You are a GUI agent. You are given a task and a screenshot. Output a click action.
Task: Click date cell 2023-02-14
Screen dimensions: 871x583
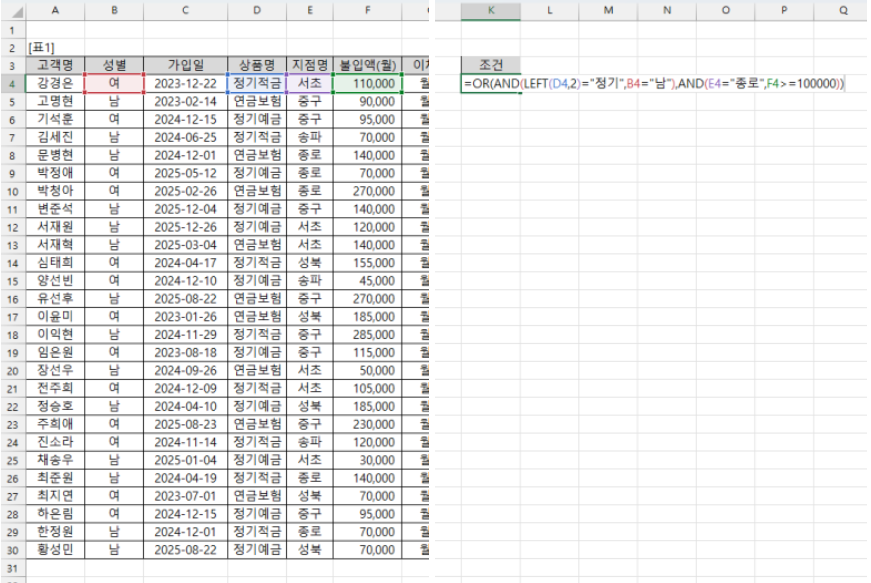point(185,102)
